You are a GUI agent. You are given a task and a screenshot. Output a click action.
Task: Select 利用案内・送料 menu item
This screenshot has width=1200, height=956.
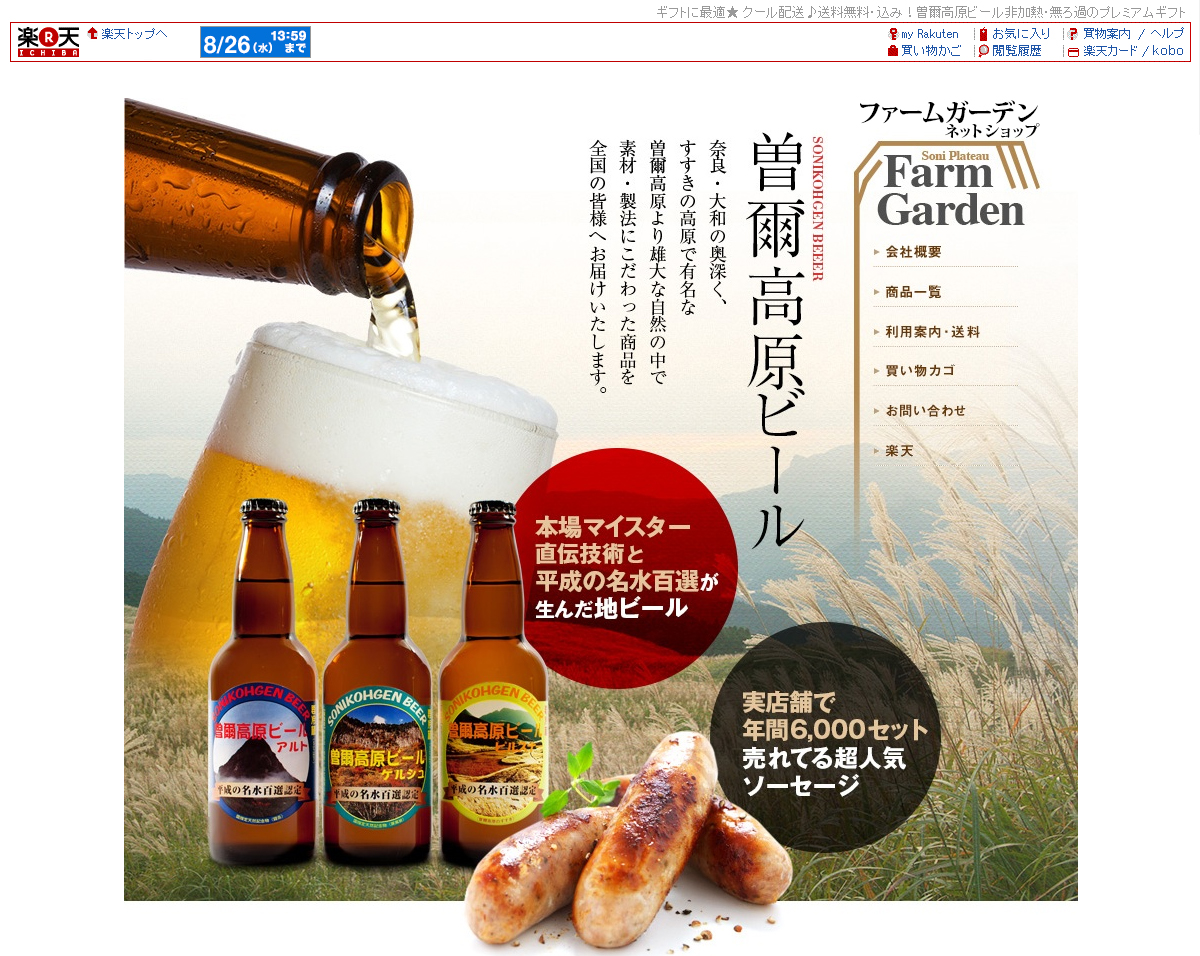[x=932, y=332]
